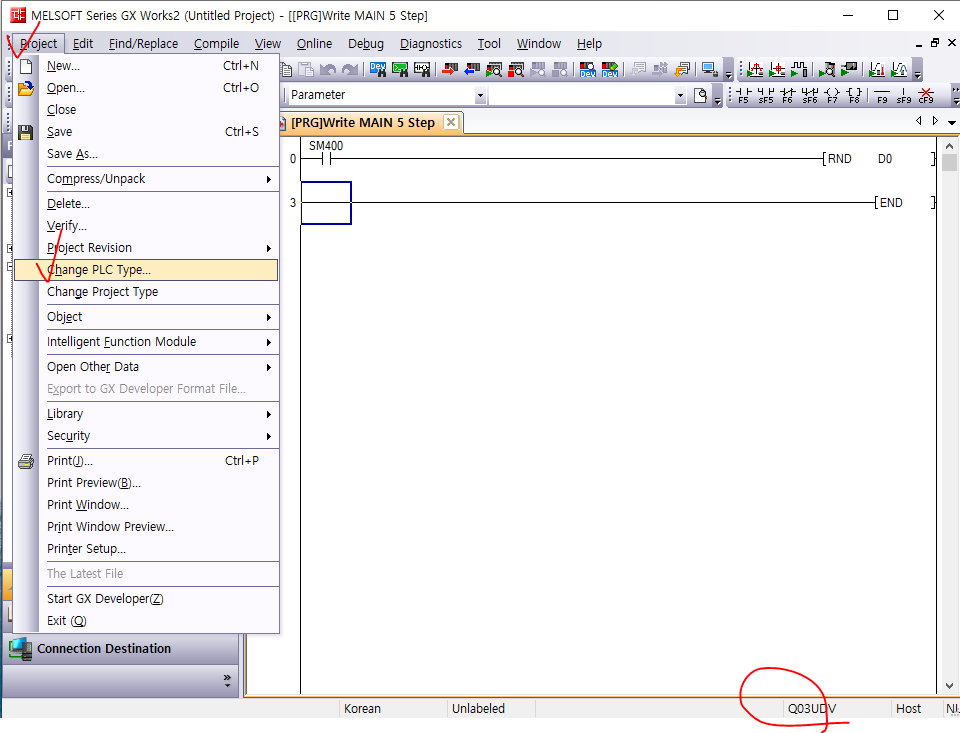This screenshot has width=960, height=733.
Task: Insert closed contact with F6 icon
Action: click(787, 95)
